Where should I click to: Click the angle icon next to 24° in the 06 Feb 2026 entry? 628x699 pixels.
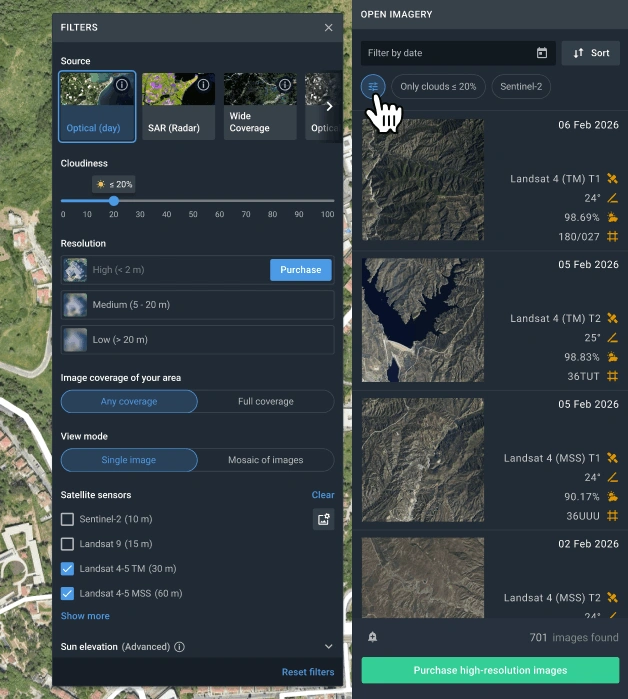pos(612,198)
